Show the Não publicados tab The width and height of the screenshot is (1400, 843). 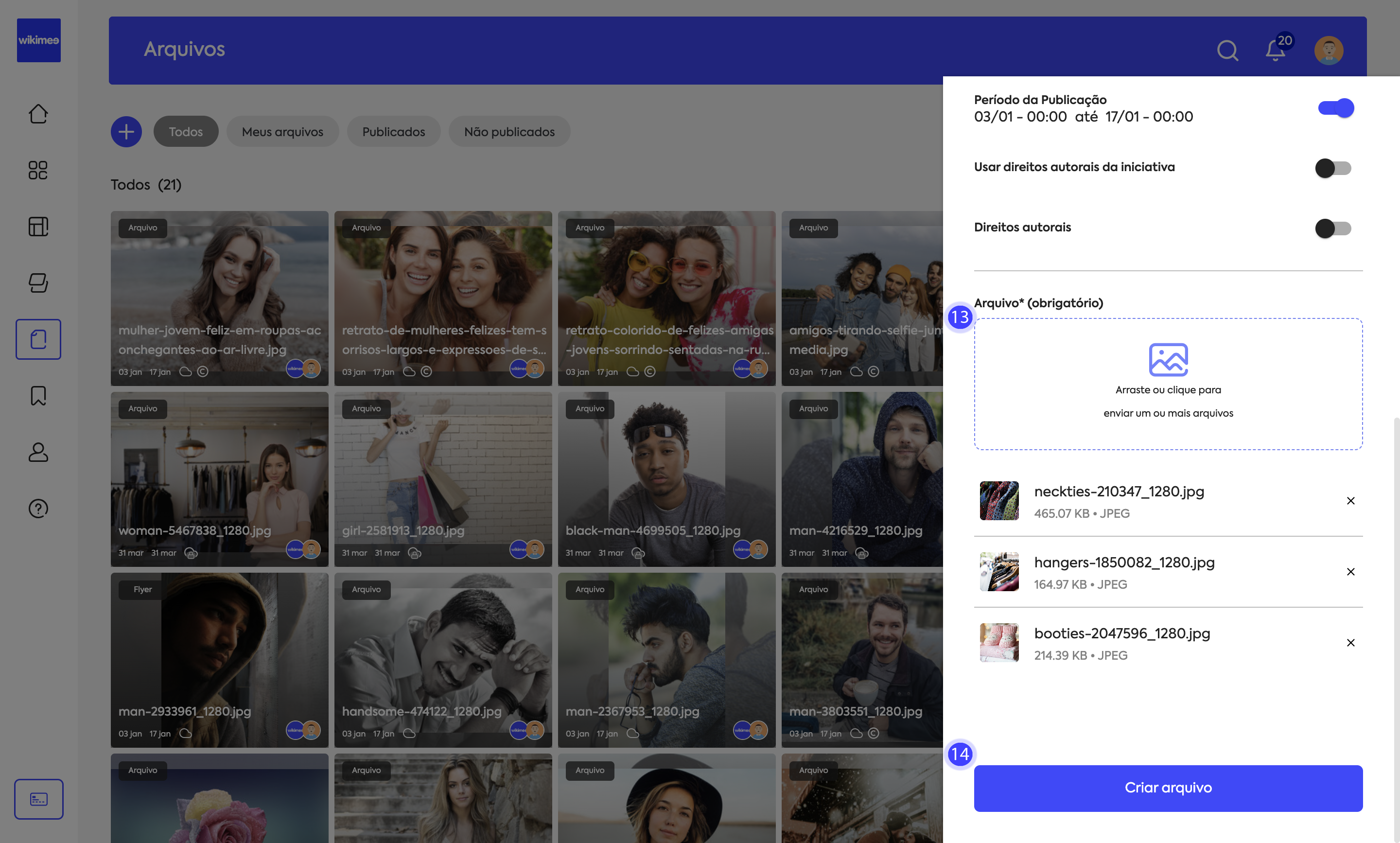(x=509, y=132)
